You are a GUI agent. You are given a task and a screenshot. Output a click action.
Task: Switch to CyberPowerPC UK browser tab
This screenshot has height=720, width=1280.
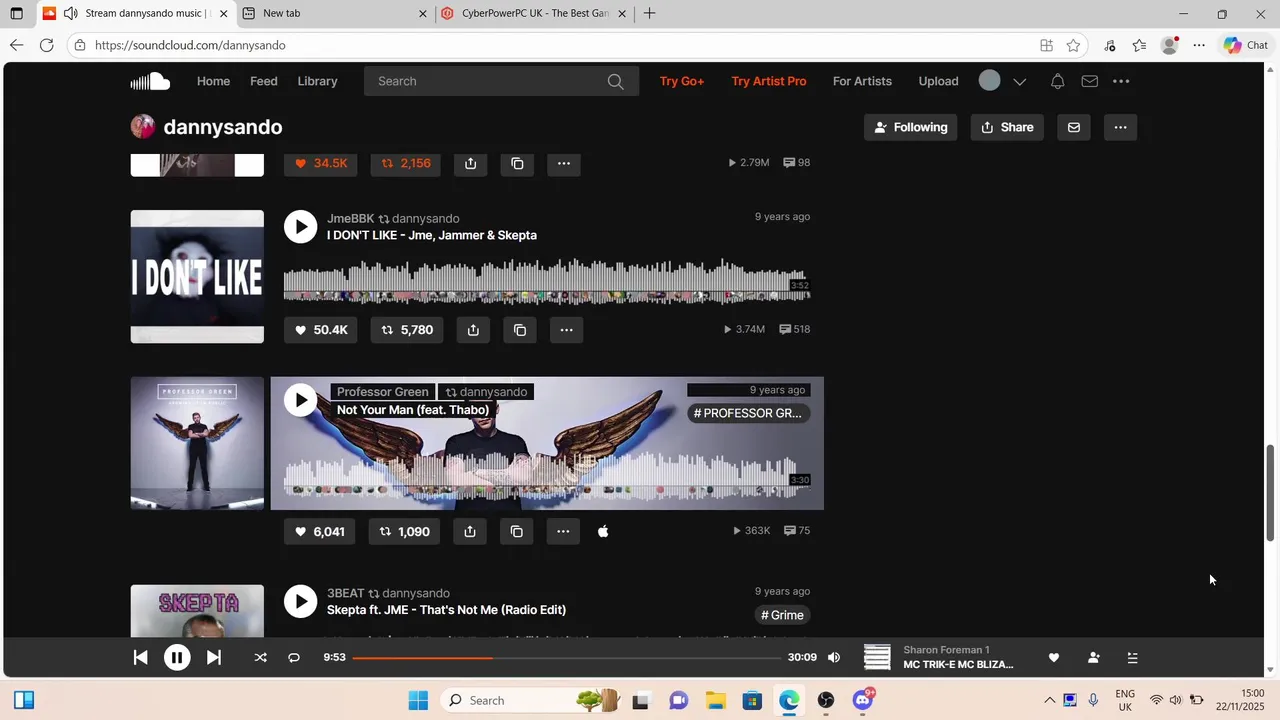click(x=535, y=13)
